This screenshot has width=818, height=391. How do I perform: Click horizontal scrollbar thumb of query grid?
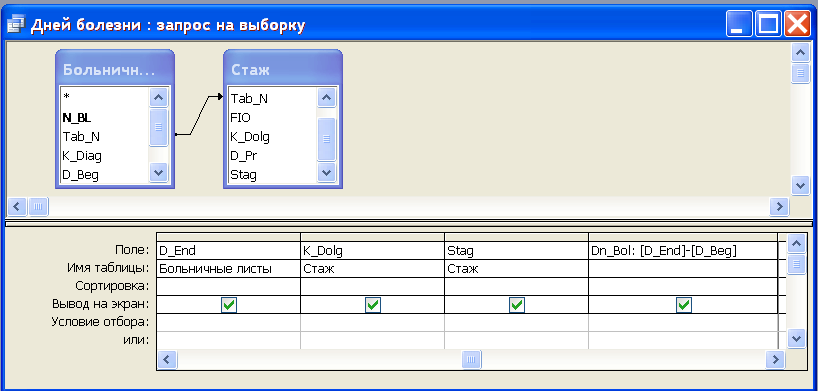(x=472, y=359)
